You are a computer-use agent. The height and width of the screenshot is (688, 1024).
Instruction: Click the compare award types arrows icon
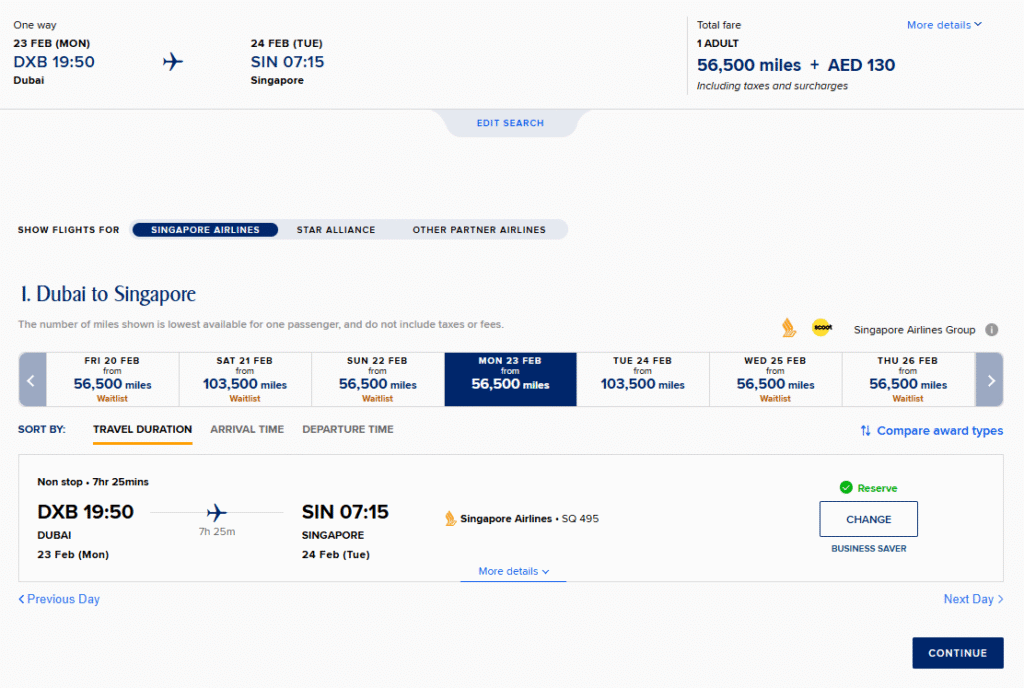point(865,431)
